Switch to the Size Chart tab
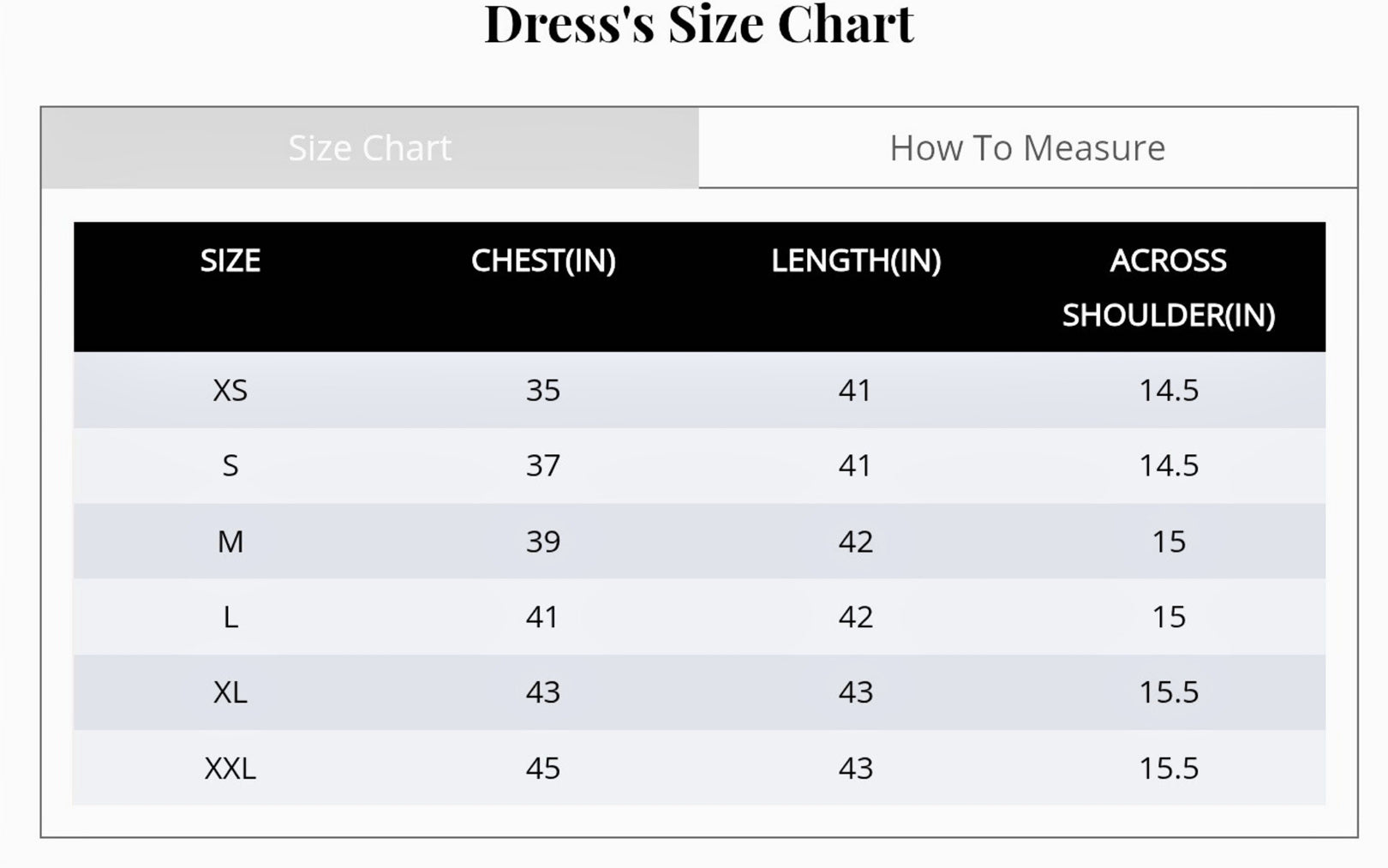Screen dimensions: 1388x868 [x=369, y=148]
